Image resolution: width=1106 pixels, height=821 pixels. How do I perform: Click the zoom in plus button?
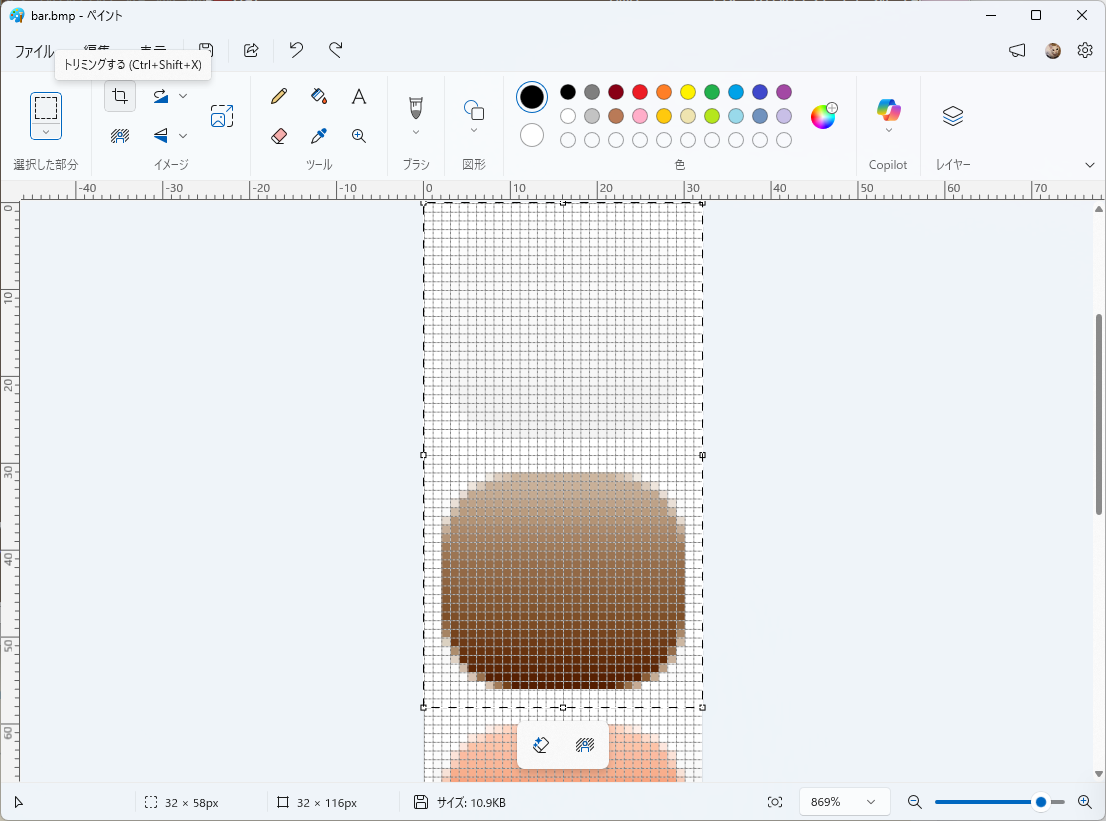[1085, 802]
